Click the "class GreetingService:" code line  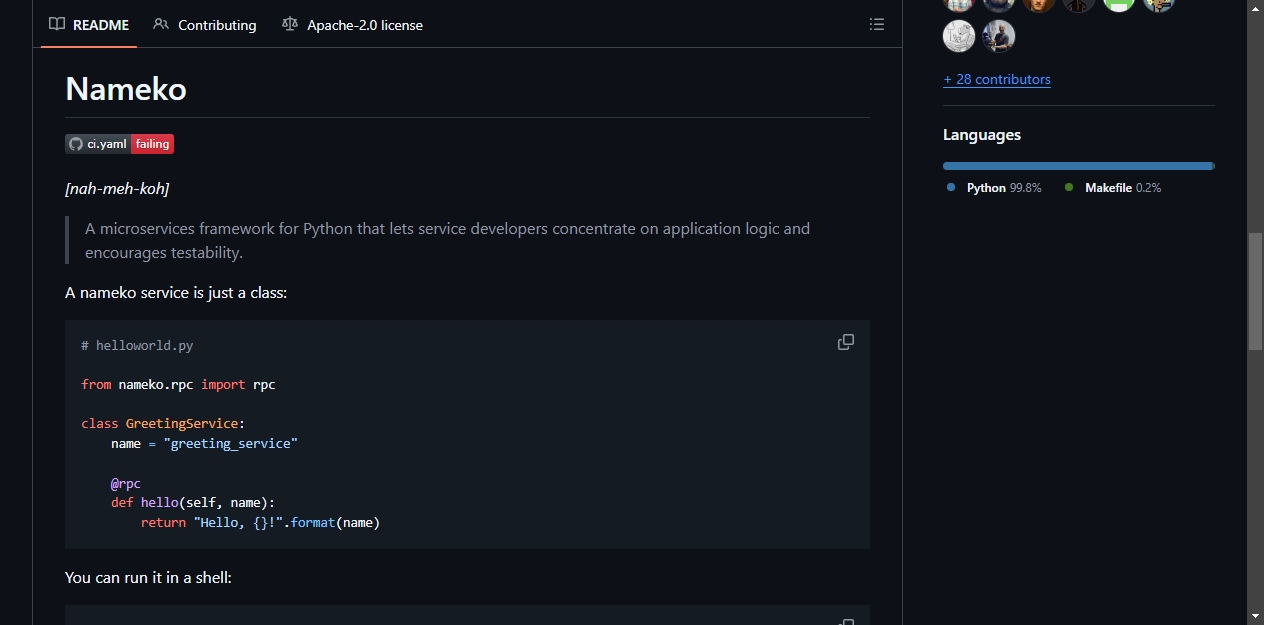tap(163, 424)
